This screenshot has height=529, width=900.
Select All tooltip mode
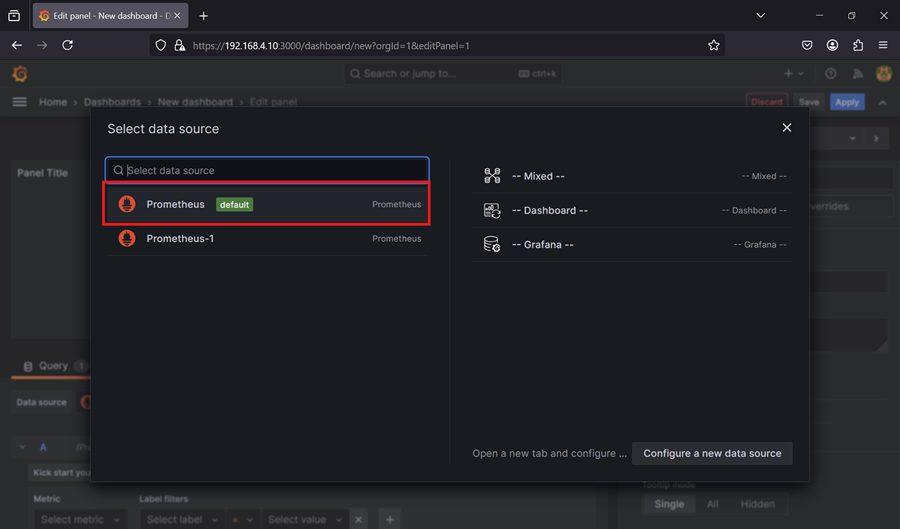(712, 504)
